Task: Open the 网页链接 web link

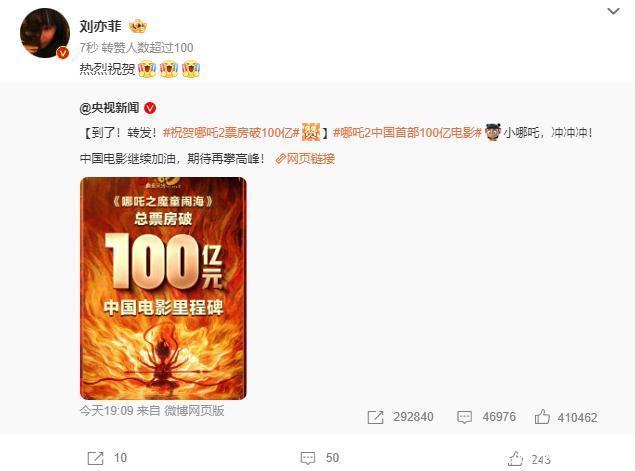Action: [x=305, y=159]
